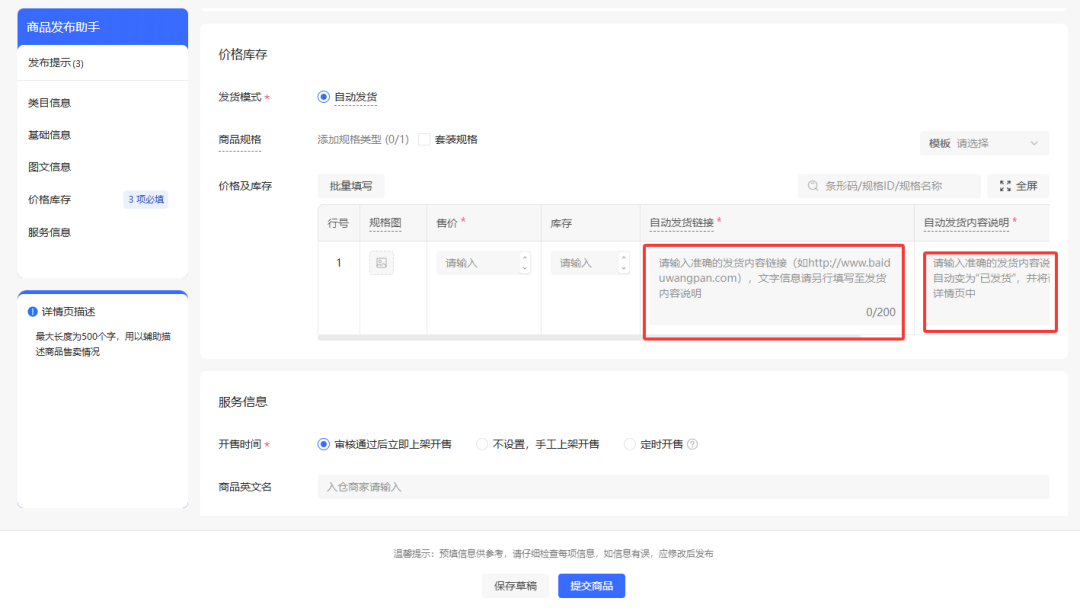Click the 保存草稿 button

pyautogui.click(x=516, y=586)
